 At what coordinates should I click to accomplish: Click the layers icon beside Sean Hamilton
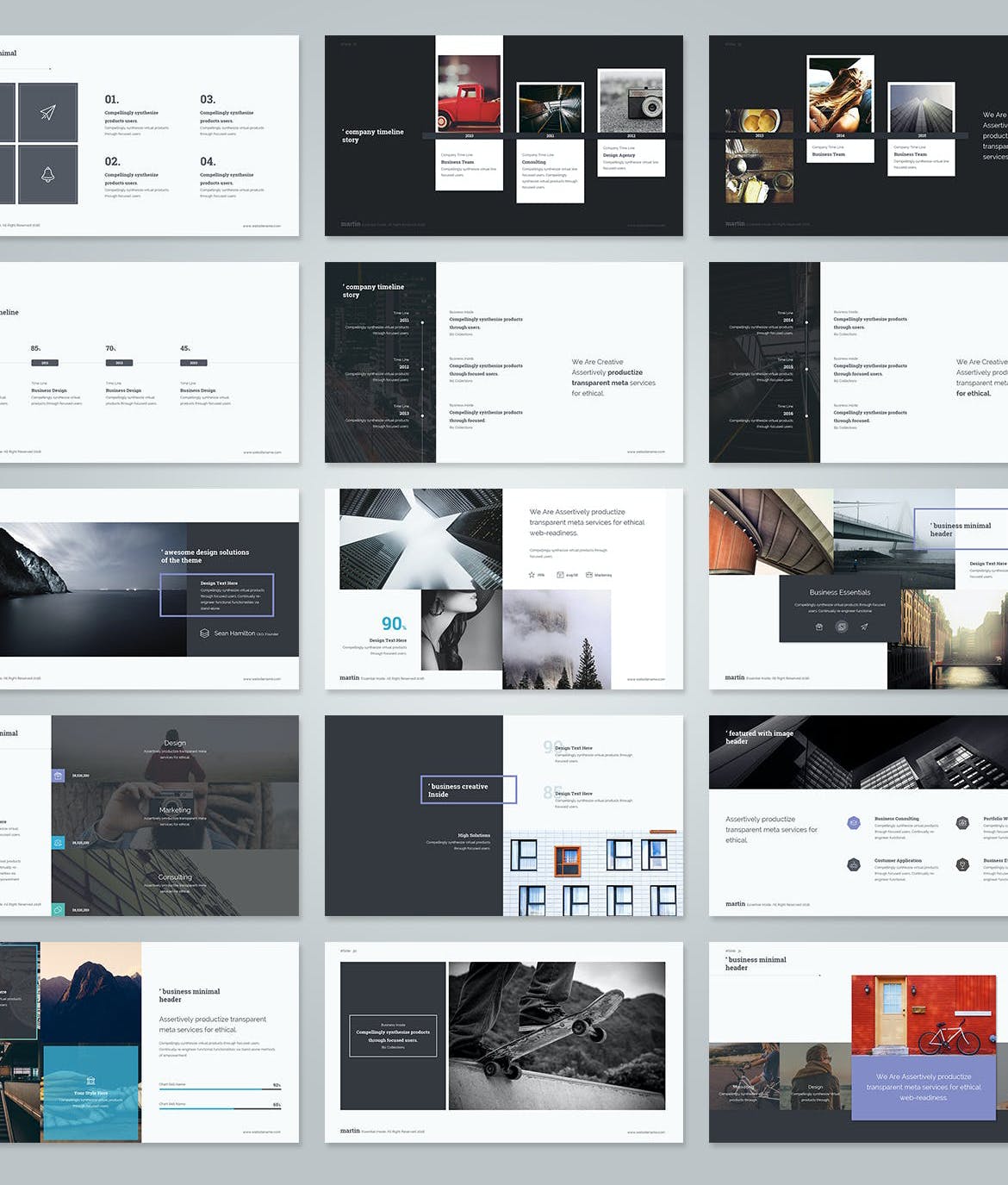coord(204,633)
